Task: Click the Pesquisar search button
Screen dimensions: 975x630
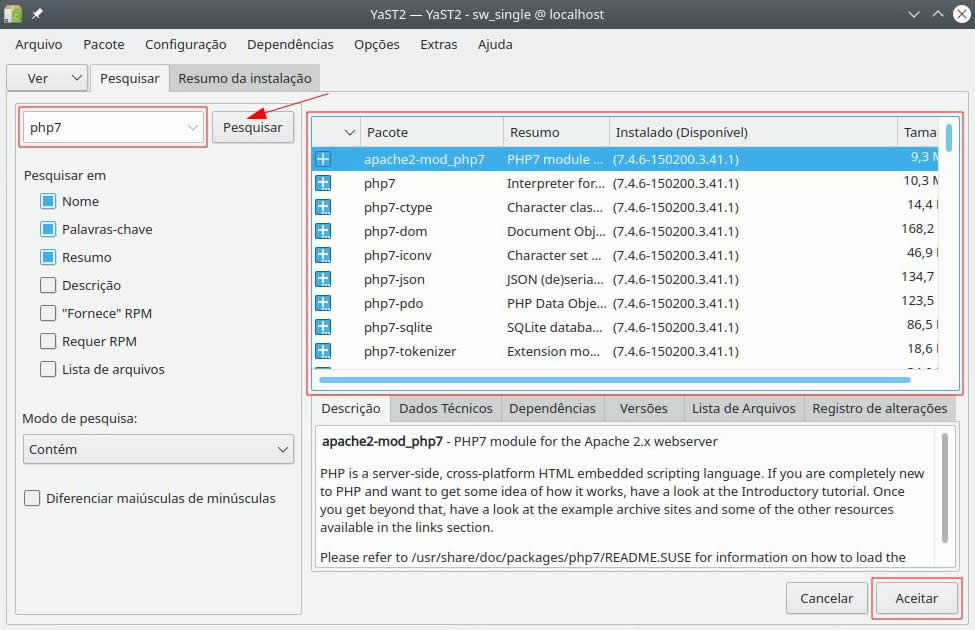Action: [x=252, y=128]
